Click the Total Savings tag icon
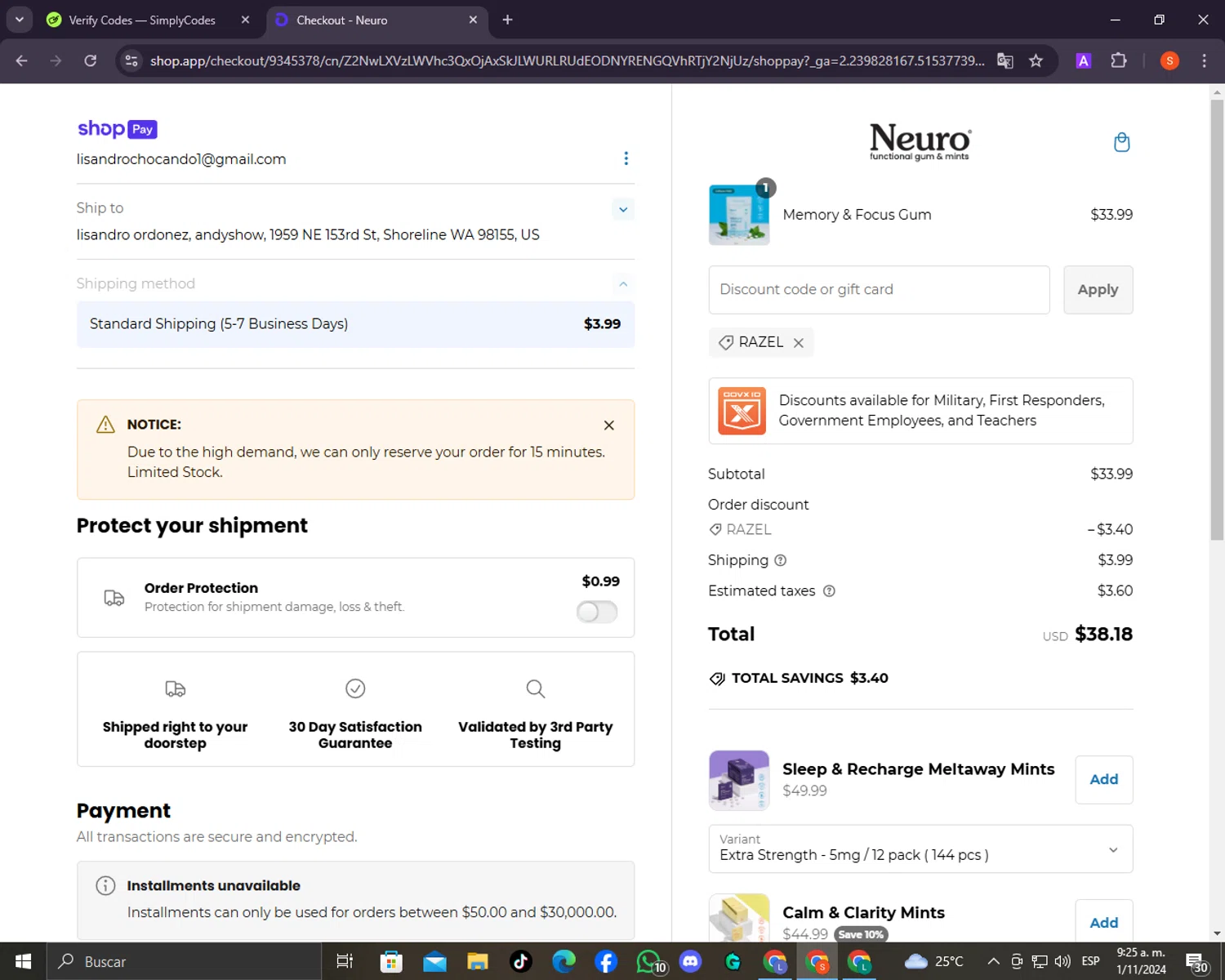The width and height of the screenshot is (1225, 980). coord(717,679)
